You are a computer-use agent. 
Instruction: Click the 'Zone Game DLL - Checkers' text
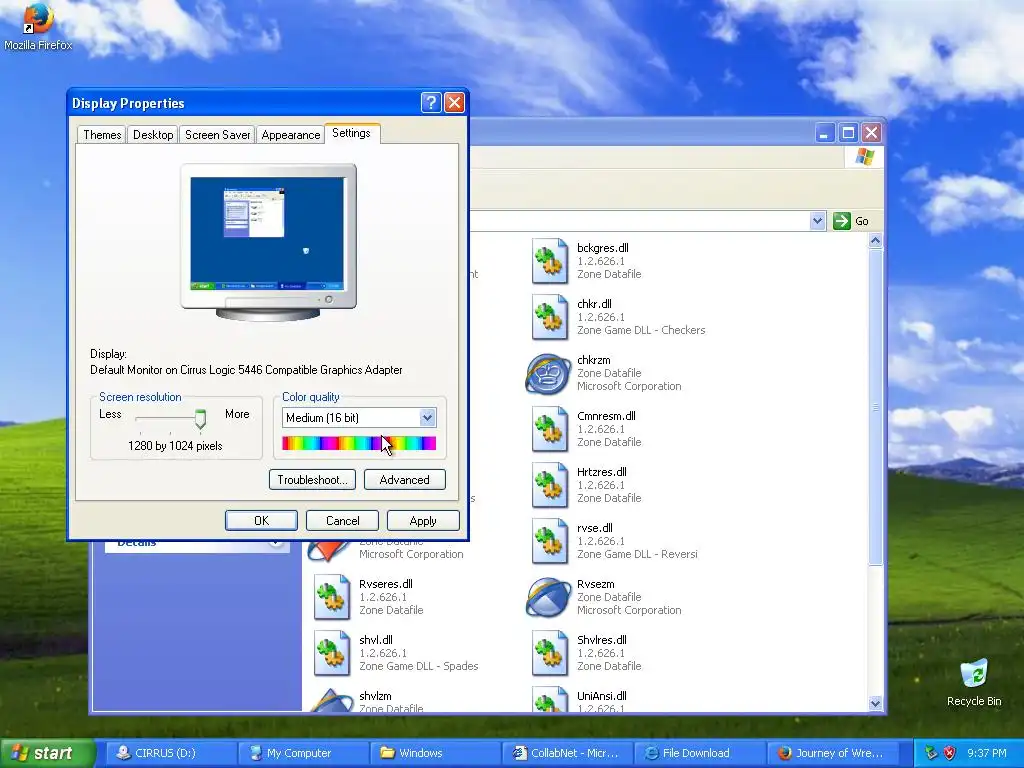641,330
